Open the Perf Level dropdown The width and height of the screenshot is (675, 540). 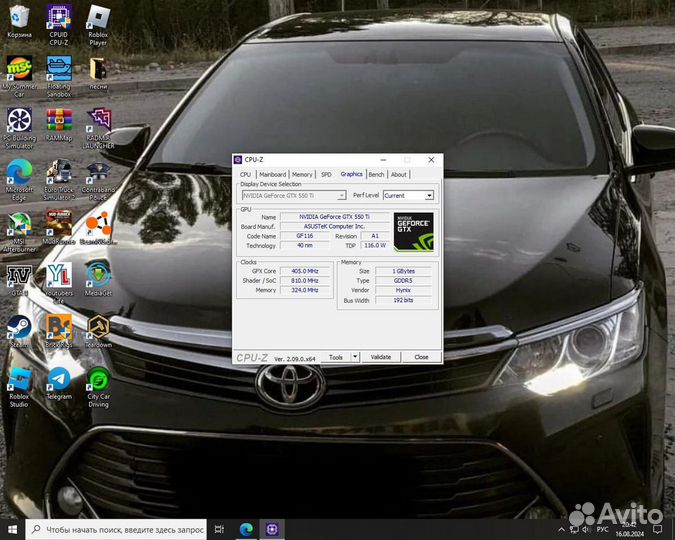tap(429, 196)
